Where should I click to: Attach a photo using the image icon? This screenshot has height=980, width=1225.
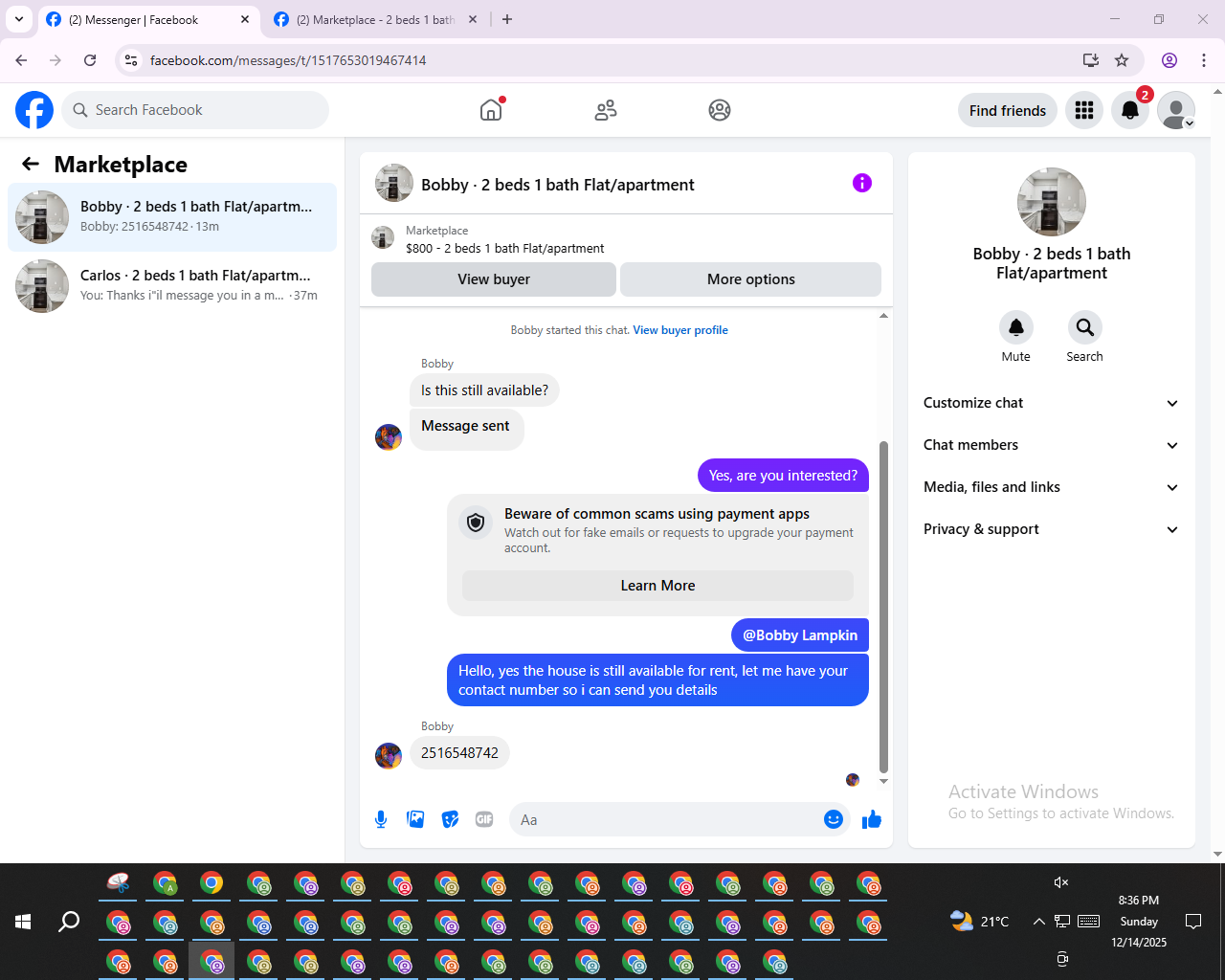coord(415,819)
